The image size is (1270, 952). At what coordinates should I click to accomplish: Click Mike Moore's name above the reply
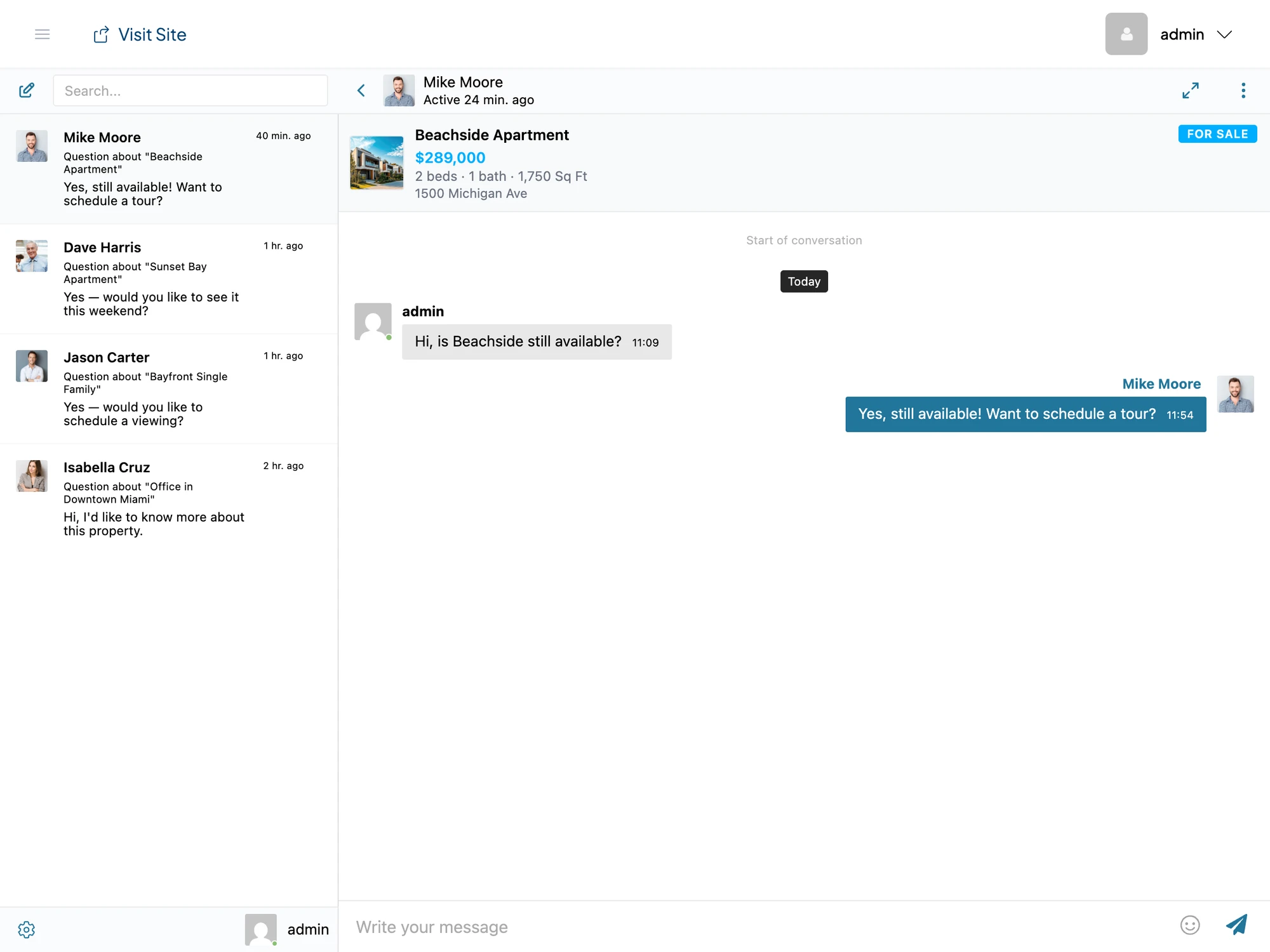(1161, 384)
